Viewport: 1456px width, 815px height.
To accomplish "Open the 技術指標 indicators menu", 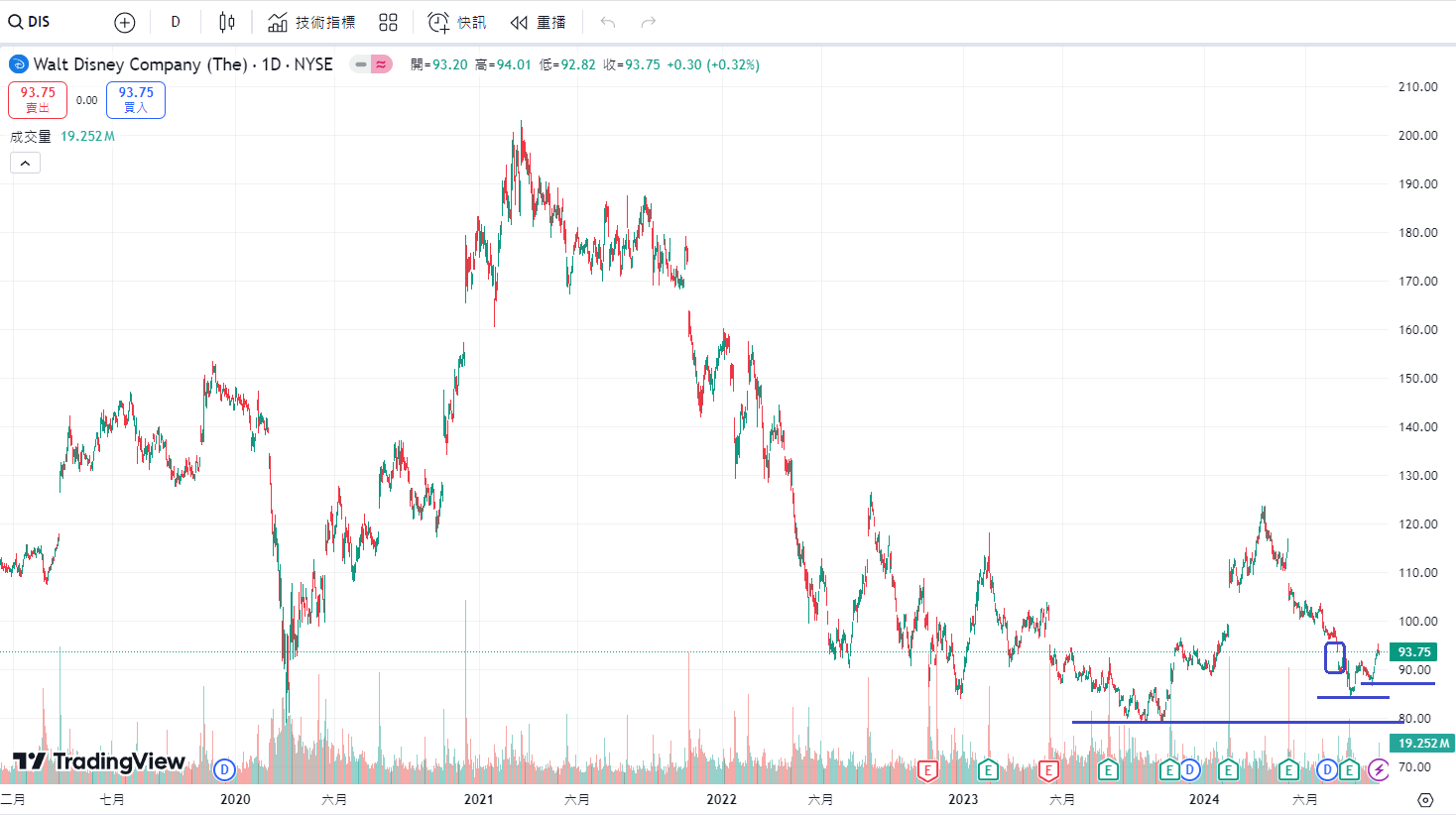I will click(x=311, y=22).
